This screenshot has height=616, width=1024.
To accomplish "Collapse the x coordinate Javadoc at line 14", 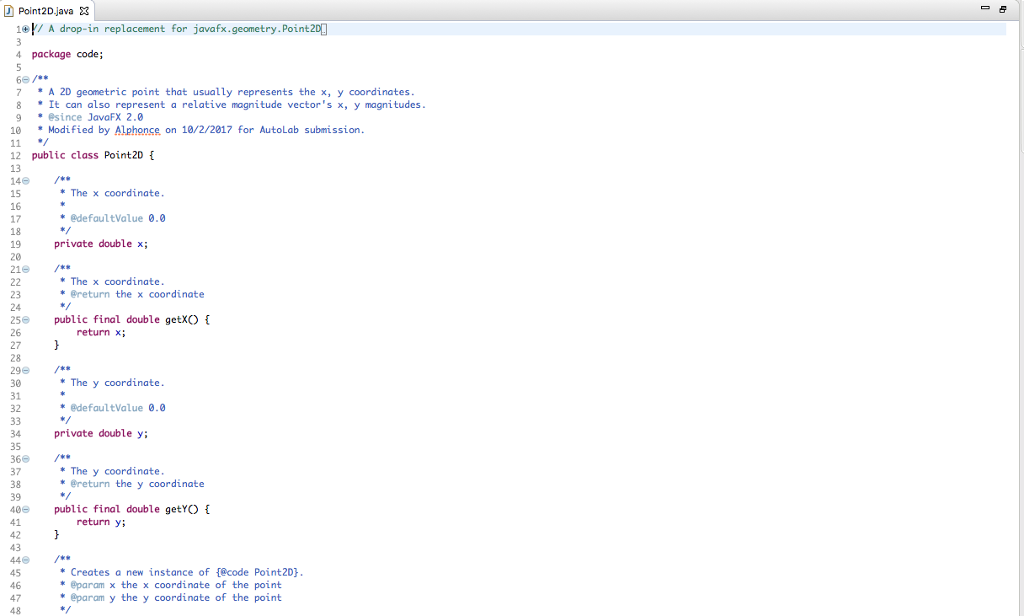I will (25, 180).
